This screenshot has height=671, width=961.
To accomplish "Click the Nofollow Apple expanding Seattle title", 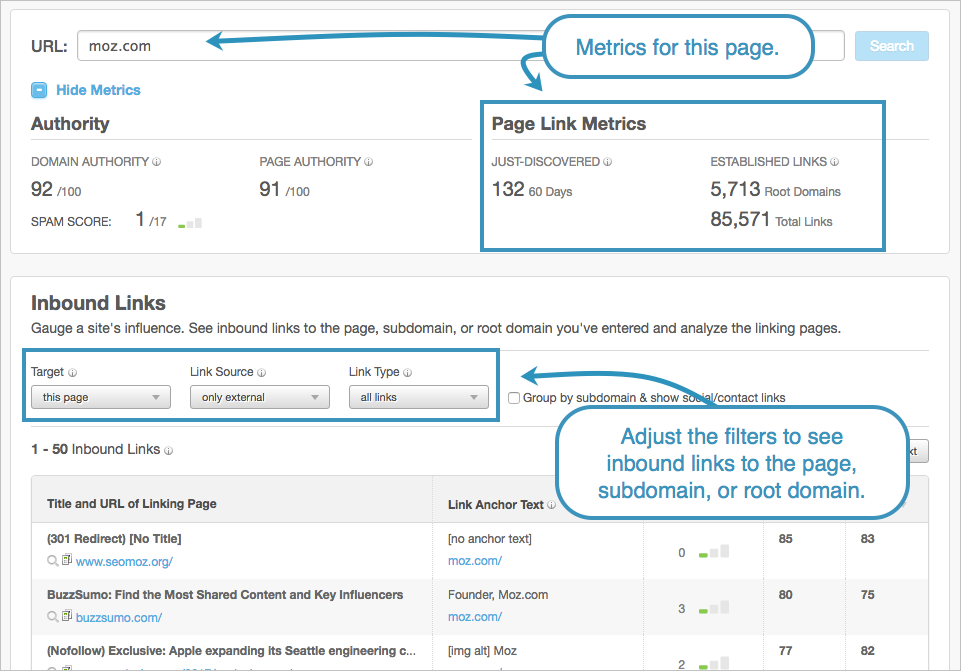I will coord(232,651).
